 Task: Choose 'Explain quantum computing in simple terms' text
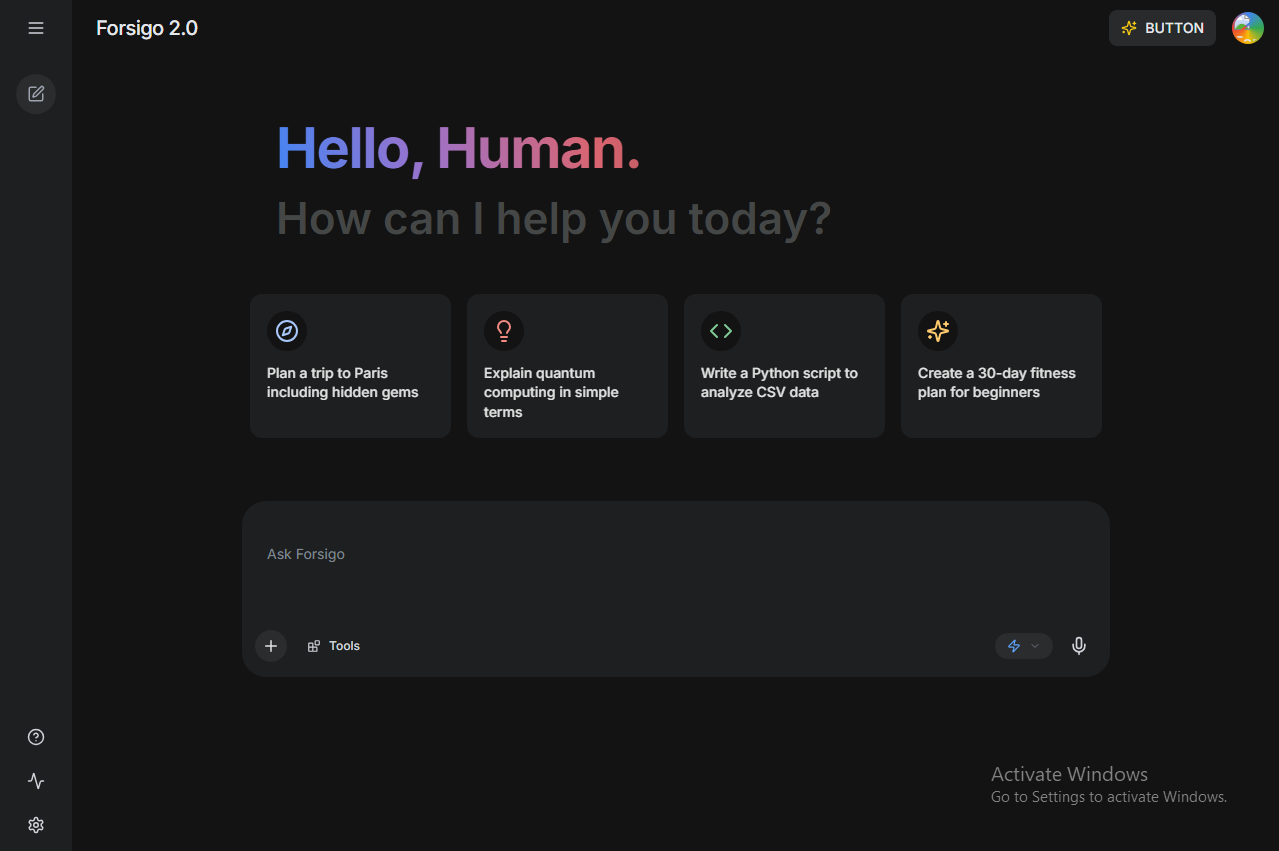(x=551, y=392)
